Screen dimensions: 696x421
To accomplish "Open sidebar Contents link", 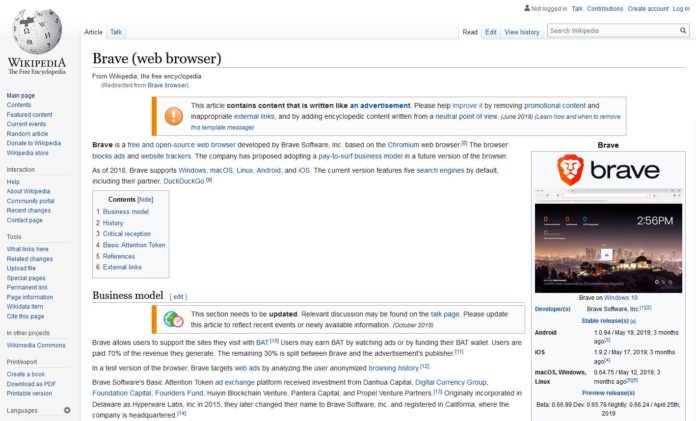I will pyautogui.click(x=19, y=105).
